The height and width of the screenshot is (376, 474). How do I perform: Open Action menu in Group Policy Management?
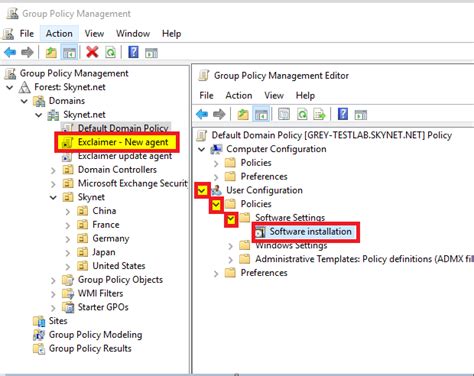click(x=59, y=34)
